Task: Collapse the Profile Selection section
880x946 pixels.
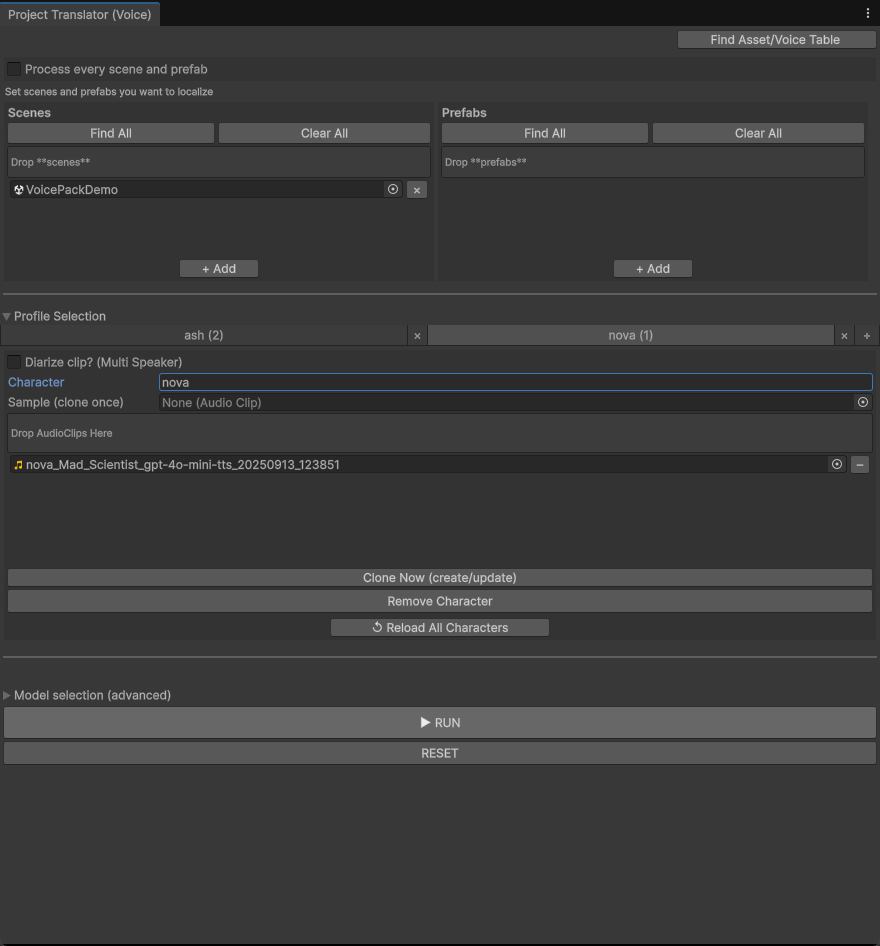Action: click(6, 316)
